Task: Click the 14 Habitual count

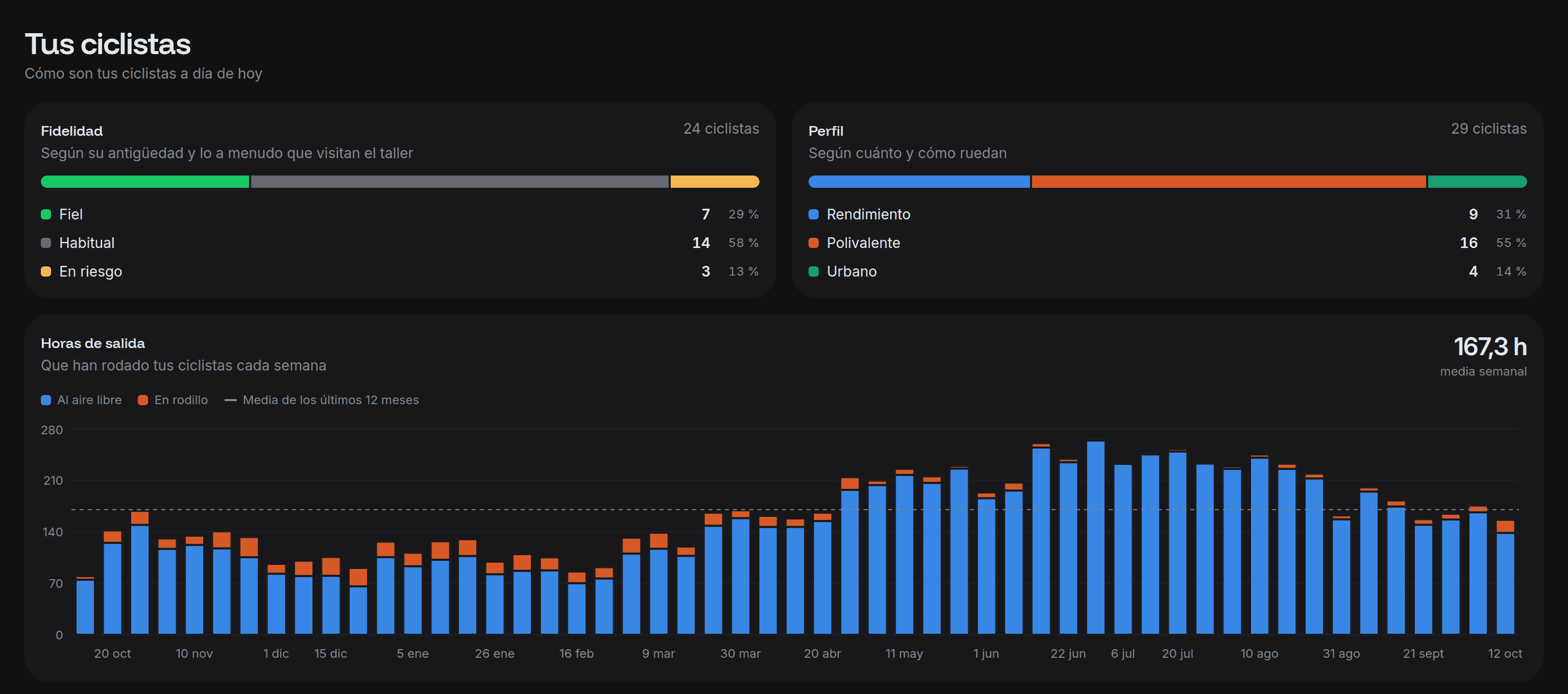Action: (701, 243)
